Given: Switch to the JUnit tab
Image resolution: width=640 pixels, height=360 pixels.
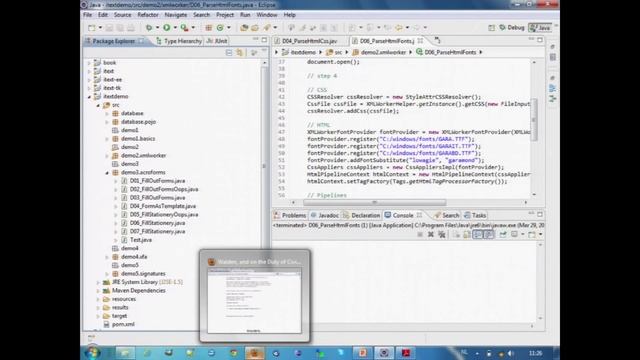Looking at the screenshot, I should pyautogui.click(x=217, y=41).
